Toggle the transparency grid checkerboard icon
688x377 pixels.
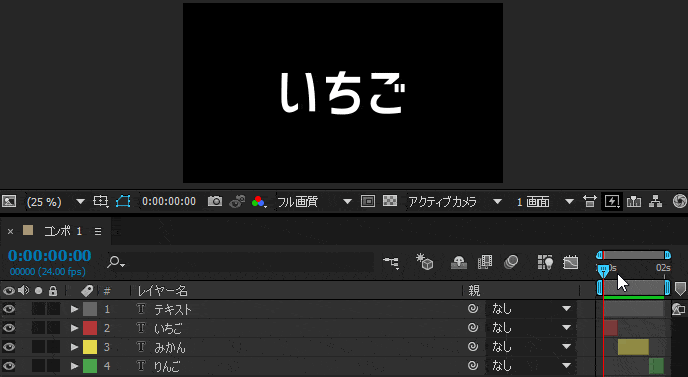390,201
